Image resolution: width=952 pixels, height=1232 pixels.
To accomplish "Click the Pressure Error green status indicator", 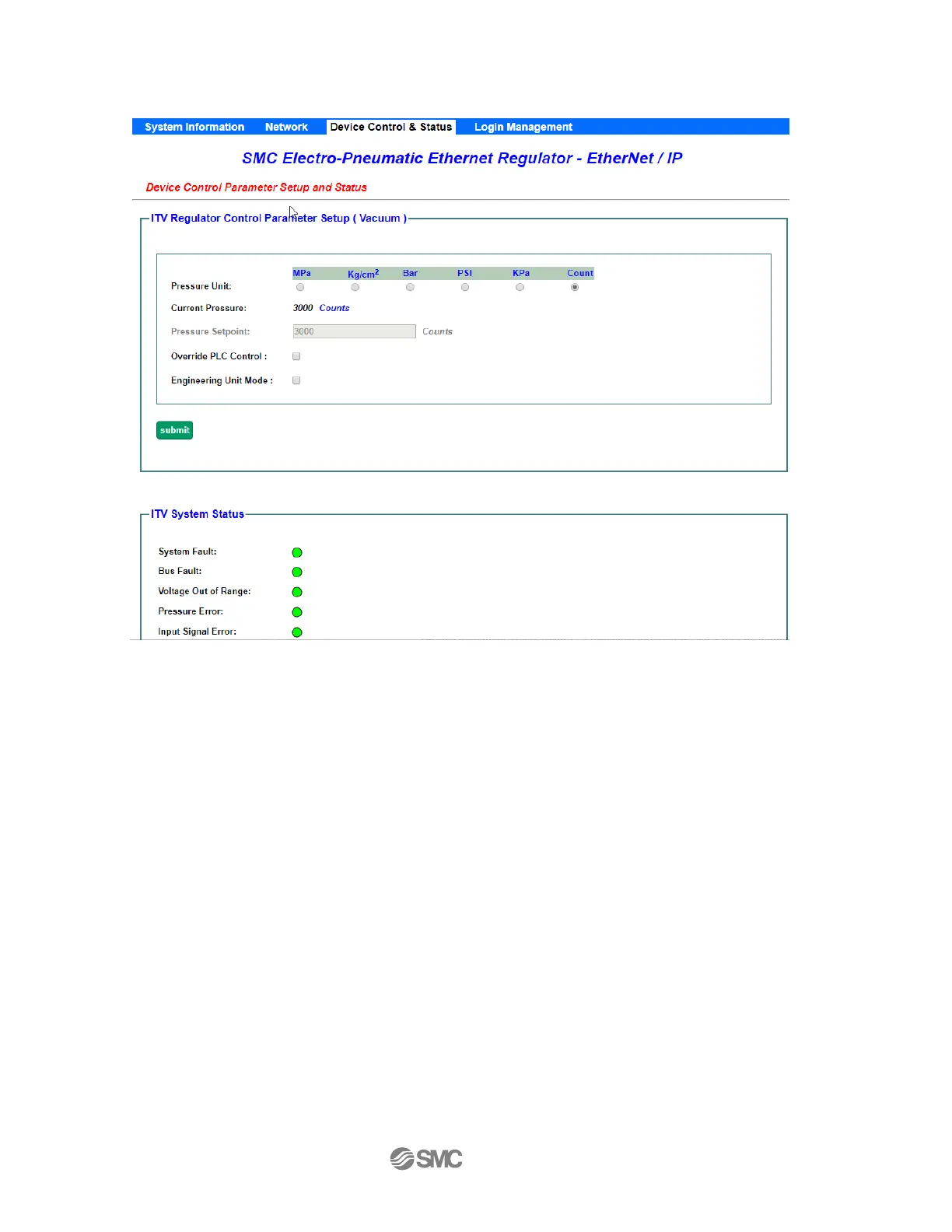I will coord(297,612).
